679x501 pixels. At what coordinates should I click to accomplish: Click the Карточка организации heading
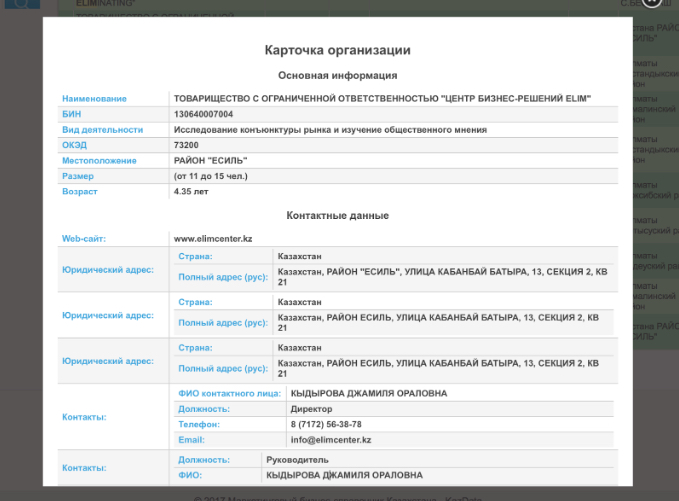click(338, 50)
